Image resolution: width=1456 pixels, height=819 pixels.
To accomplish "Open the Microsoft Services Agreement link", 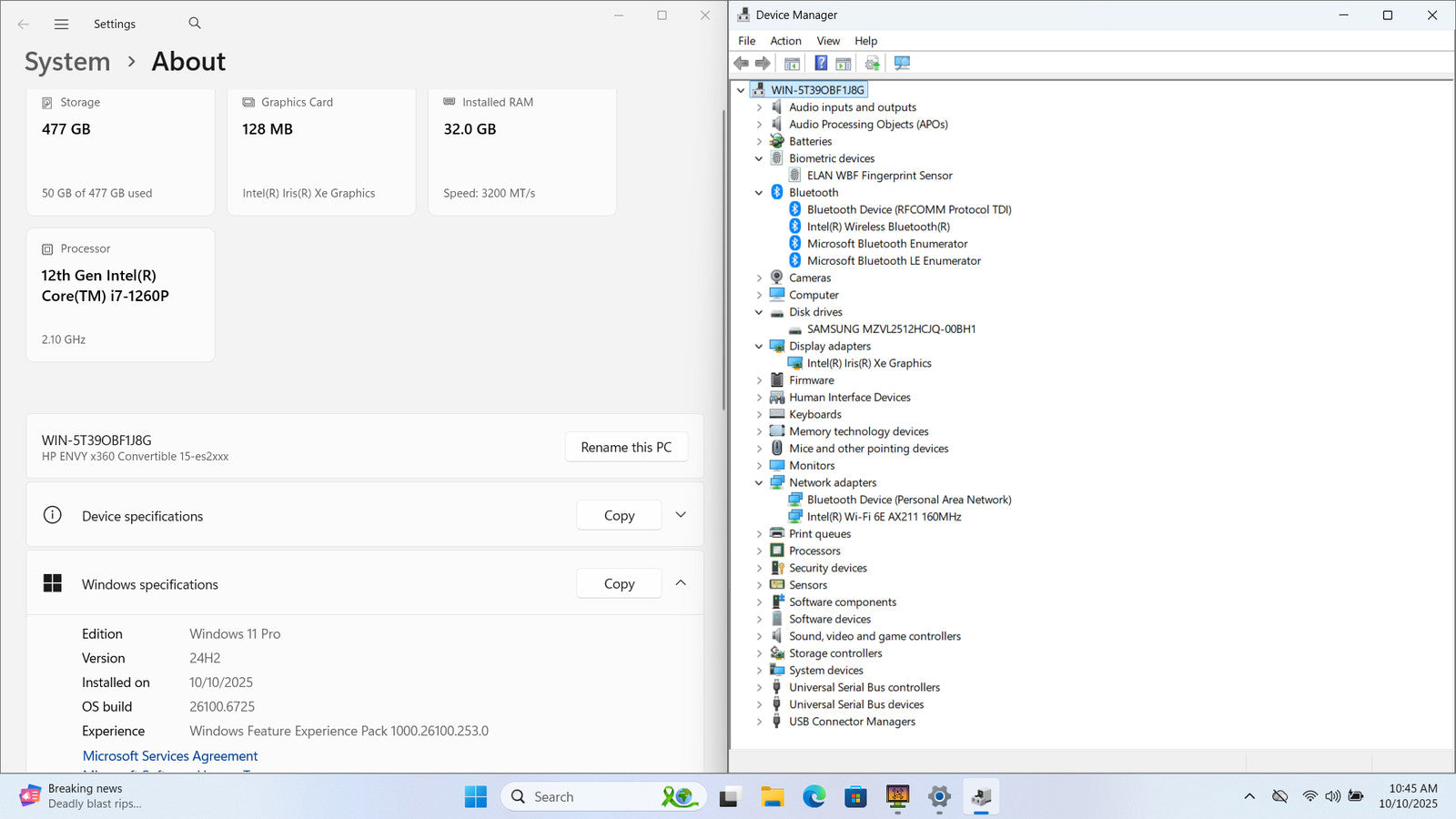I will coord(170,756).
